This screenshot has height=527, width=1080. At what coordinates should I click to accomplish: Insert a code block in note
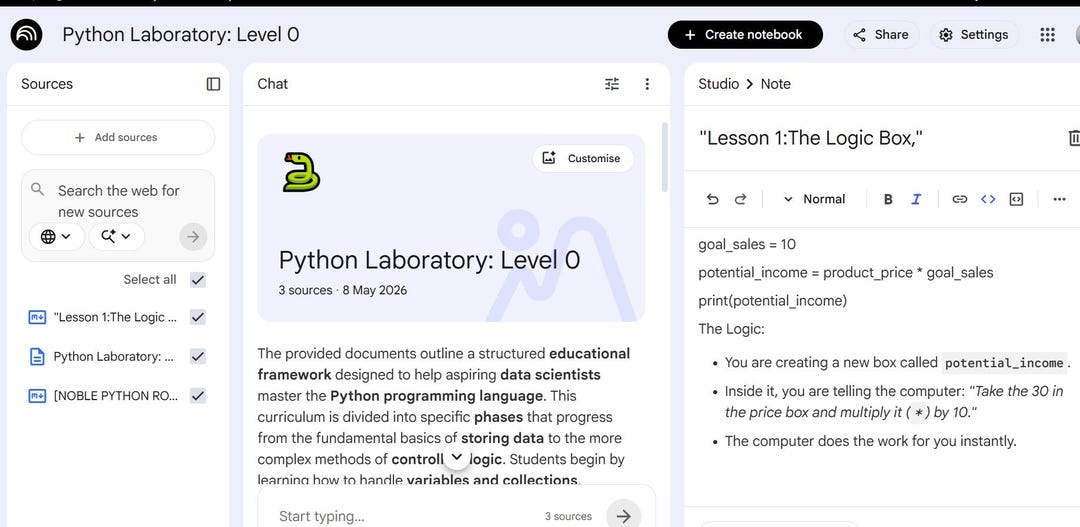[x=1016, y=199]
